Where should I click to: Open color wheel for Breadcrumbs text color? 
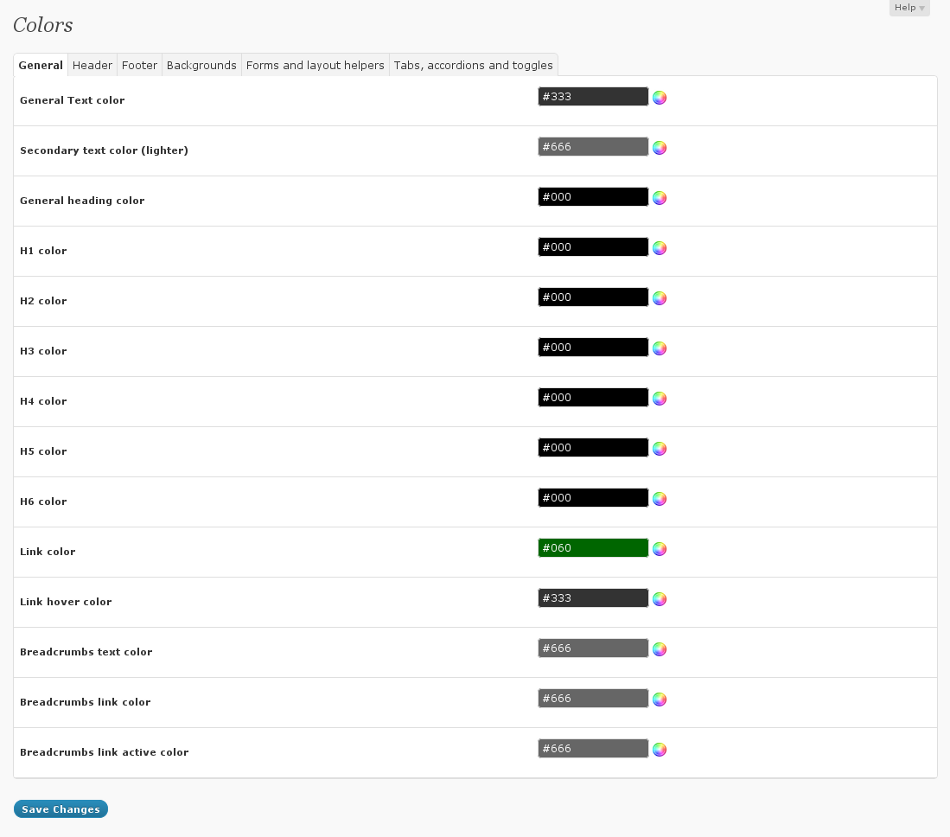659,649
